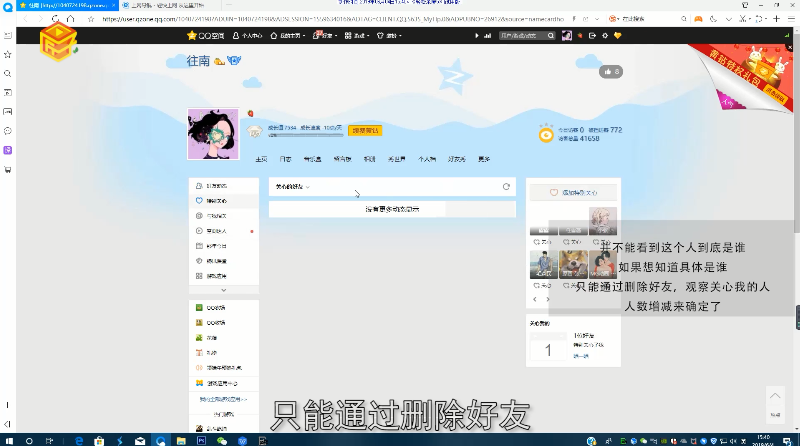
Task: Open the 日志 tab on profile
Action: pyautogui.click(x=285, y=159)
